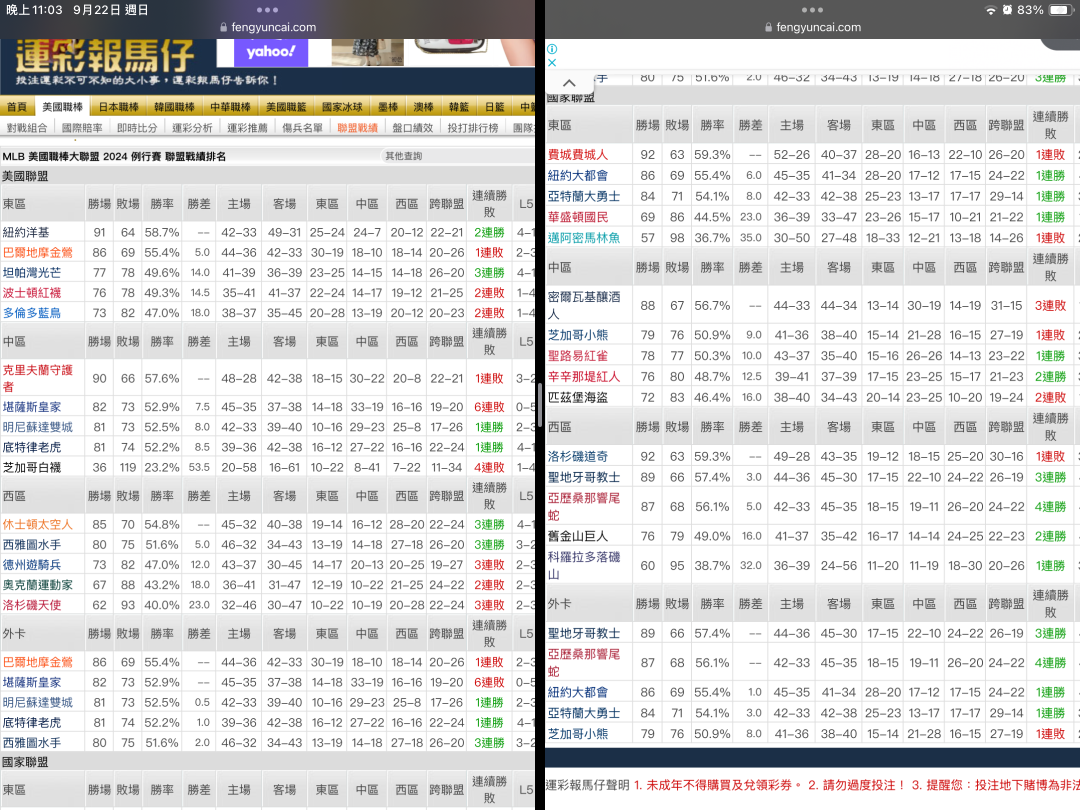The width and height of the screenshot is (1080, 810).
Task: Open the 首頁 nav tab
Action: coord(17,107)
